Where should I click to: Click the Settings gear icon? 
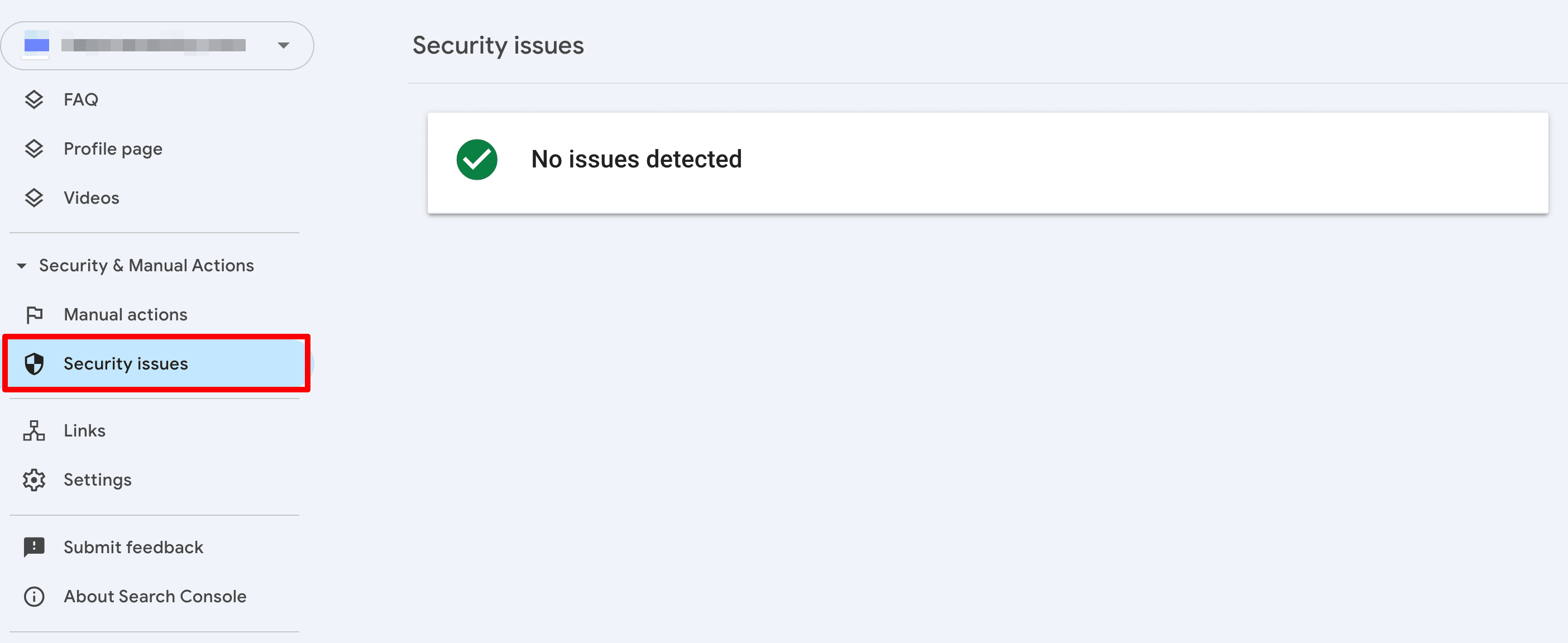[34, 479]
